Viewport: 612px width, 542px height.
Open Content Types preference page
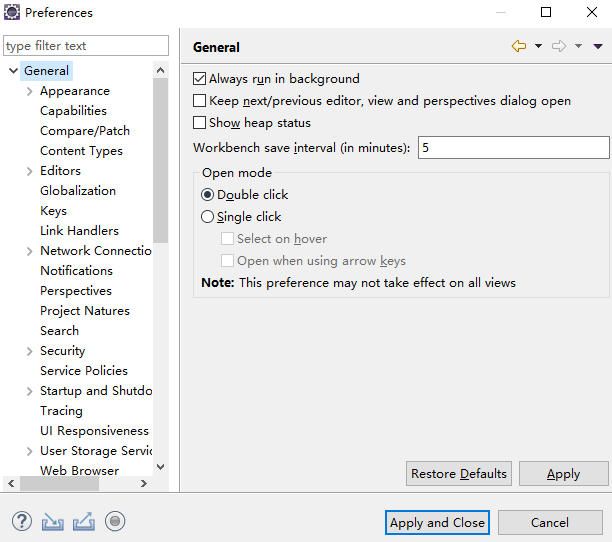coord(81,151)
